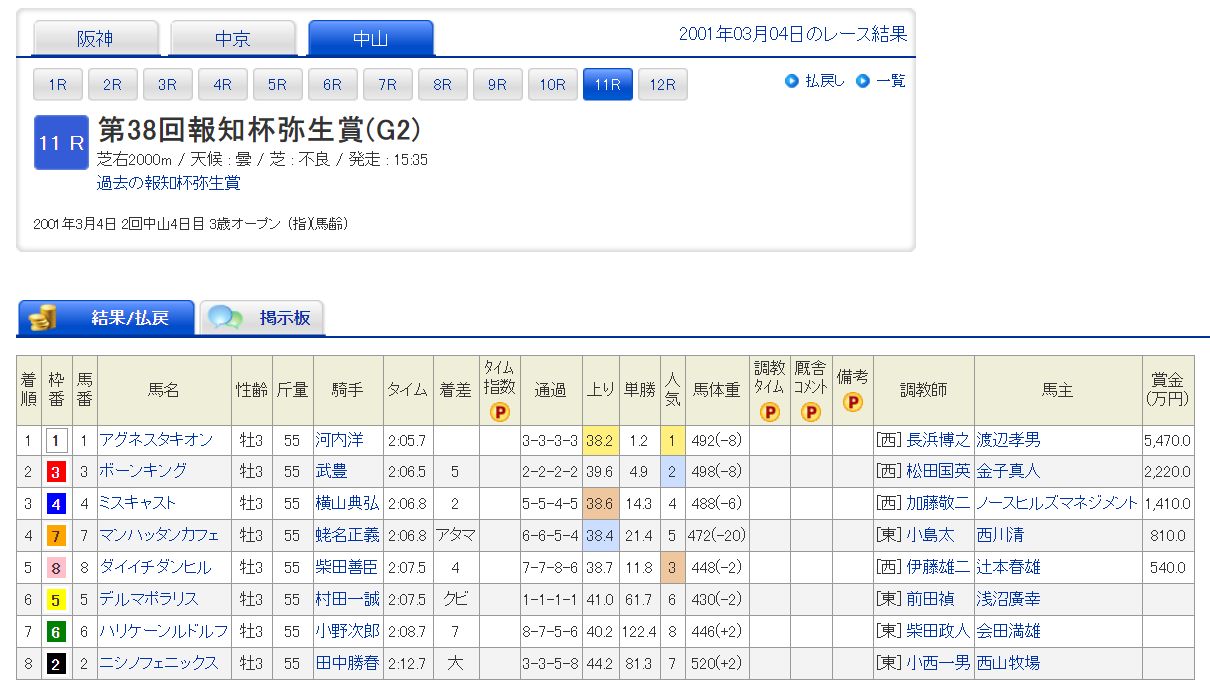Click the P icon under タイム指数
Image resolution: width=1210 pixels, height=685 pixels.
499,411
